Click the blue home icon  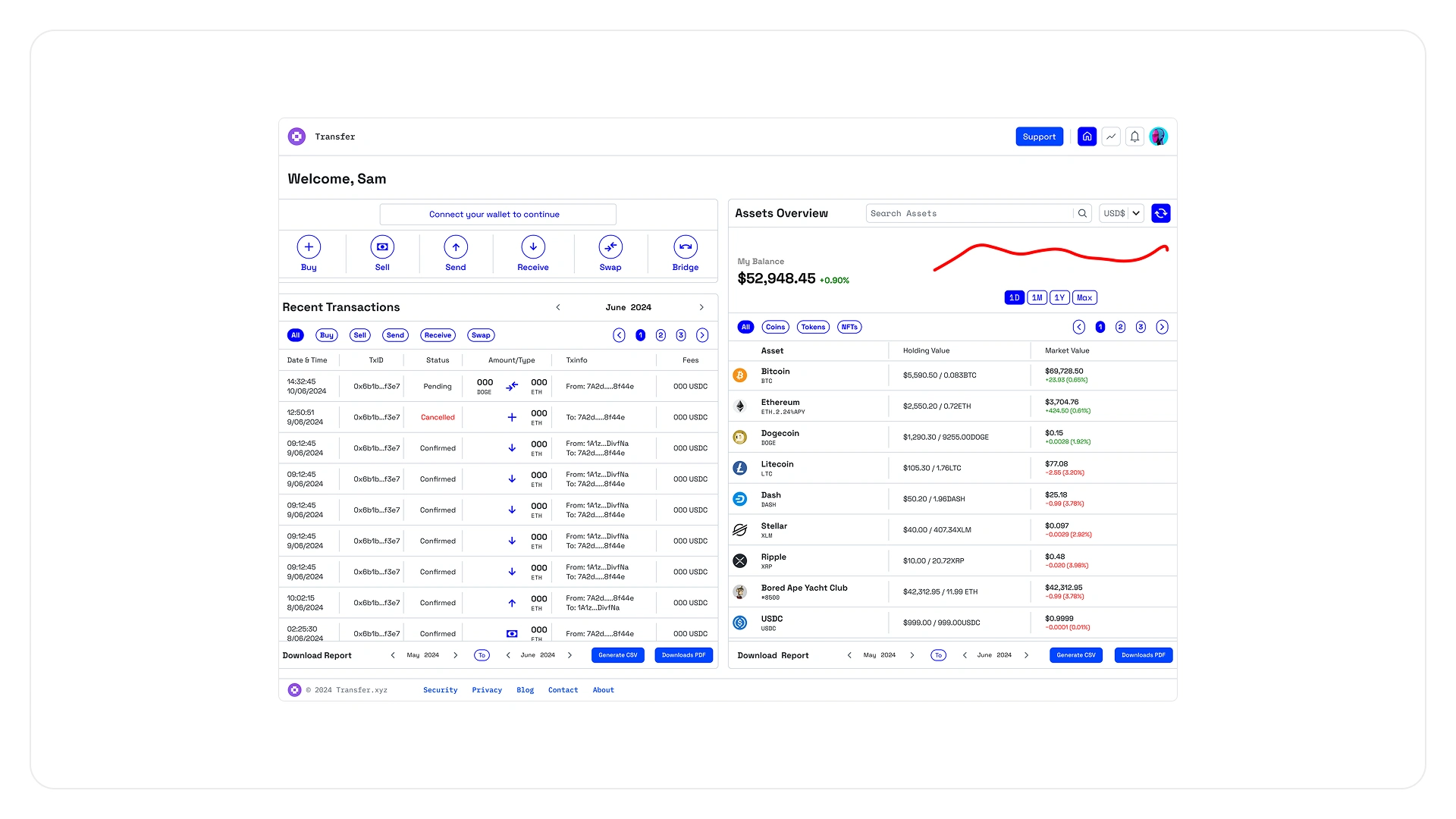click(x=1087, y=136)
